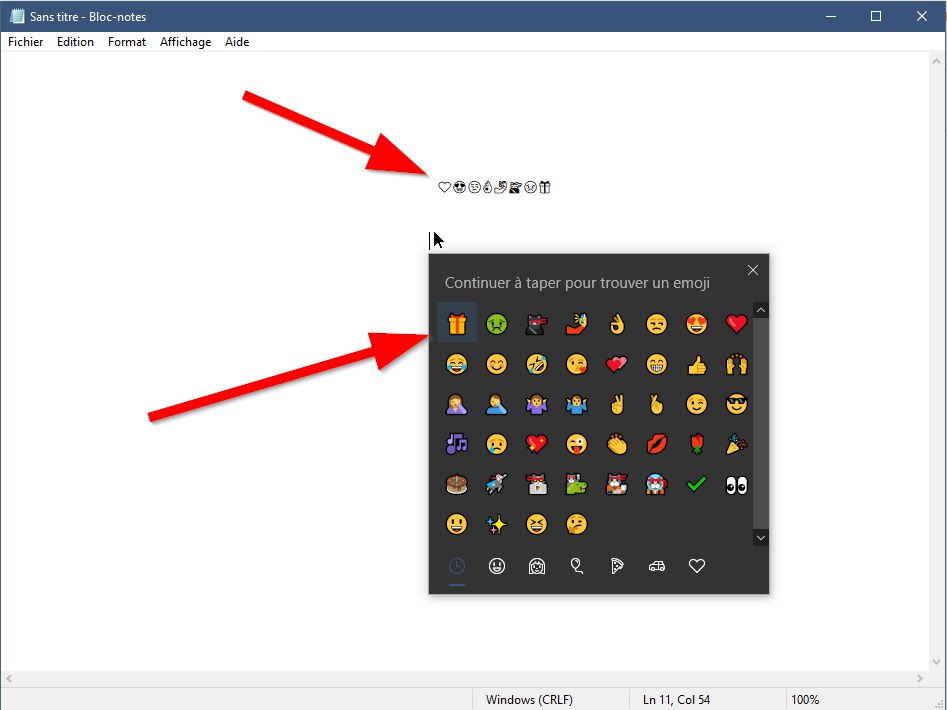Pick the thumbs up emoji
The width and height of the screenshot is (947, 710).
click(x=696, y=364)
